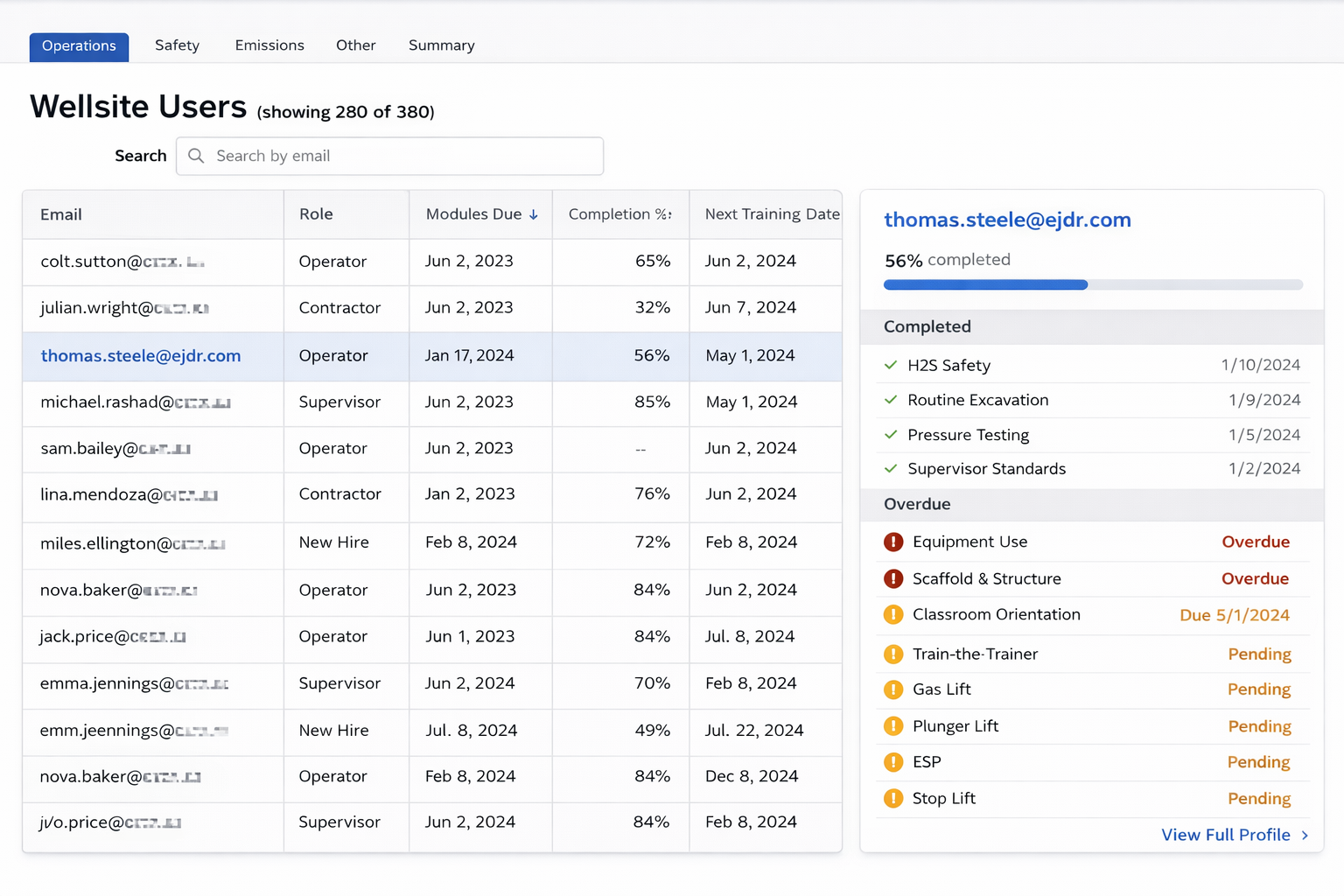Click the Gas Lift pending warning icon

893,689
